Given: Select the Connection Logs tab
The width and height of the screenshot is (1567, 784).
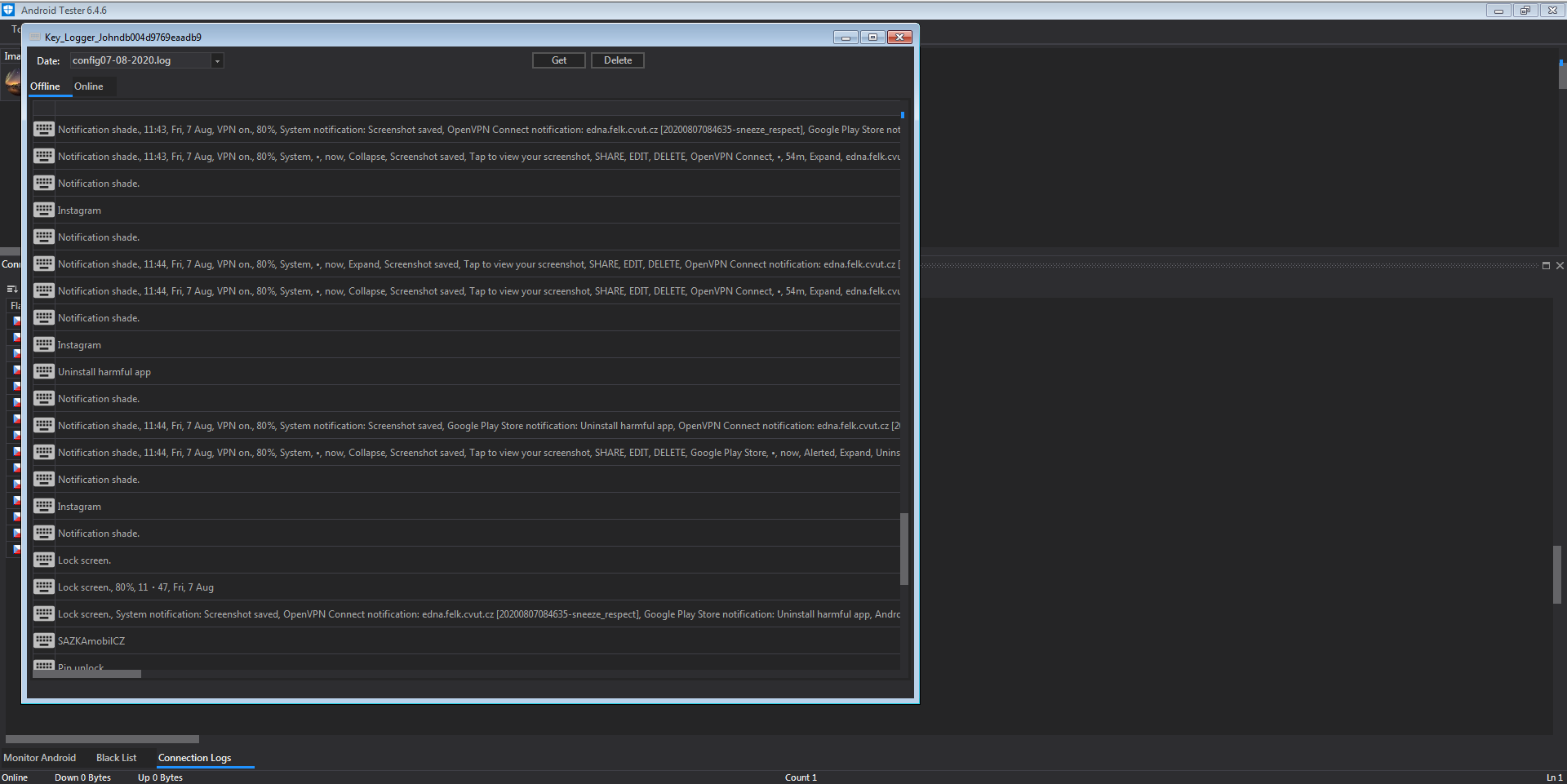Looking at the screenshot, I should click(x=194, y=758).
